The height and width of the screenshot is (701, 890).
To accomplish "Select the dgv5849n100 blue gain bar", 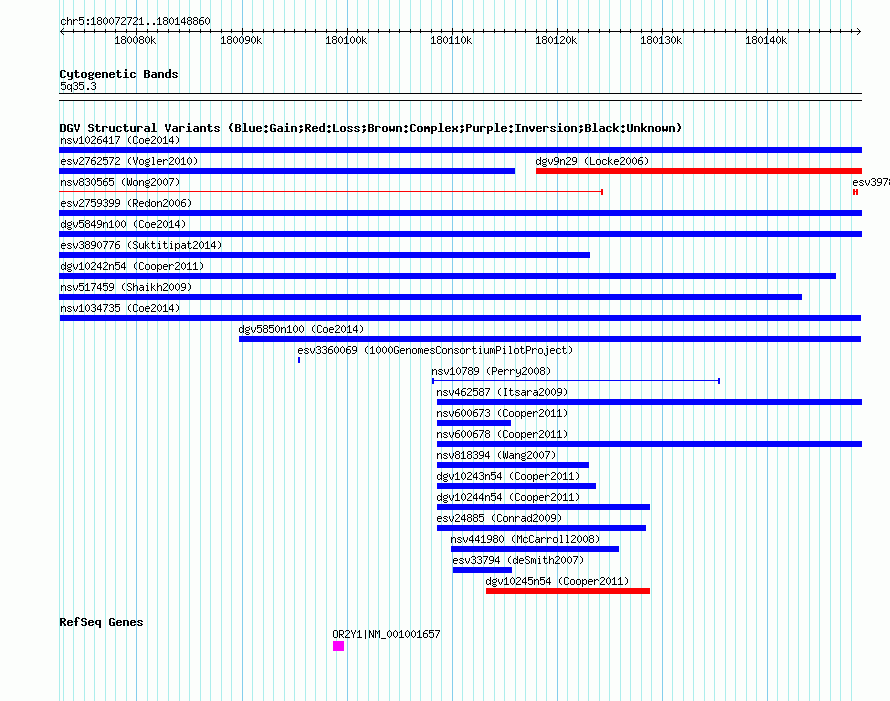I will [461, 234].
